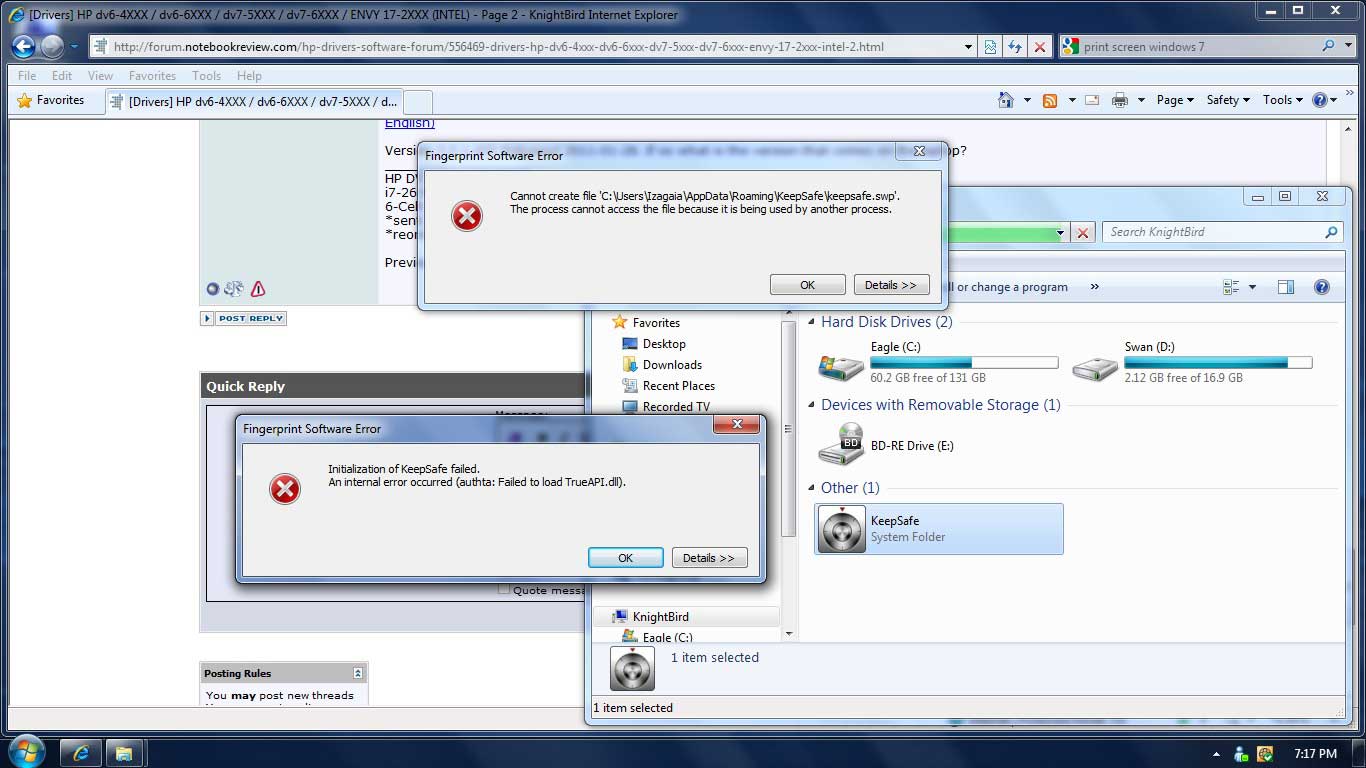Open the view options dropdown arrow in Explorer
Screen dimensions: 1366x768
click(x=1252, y=287)
